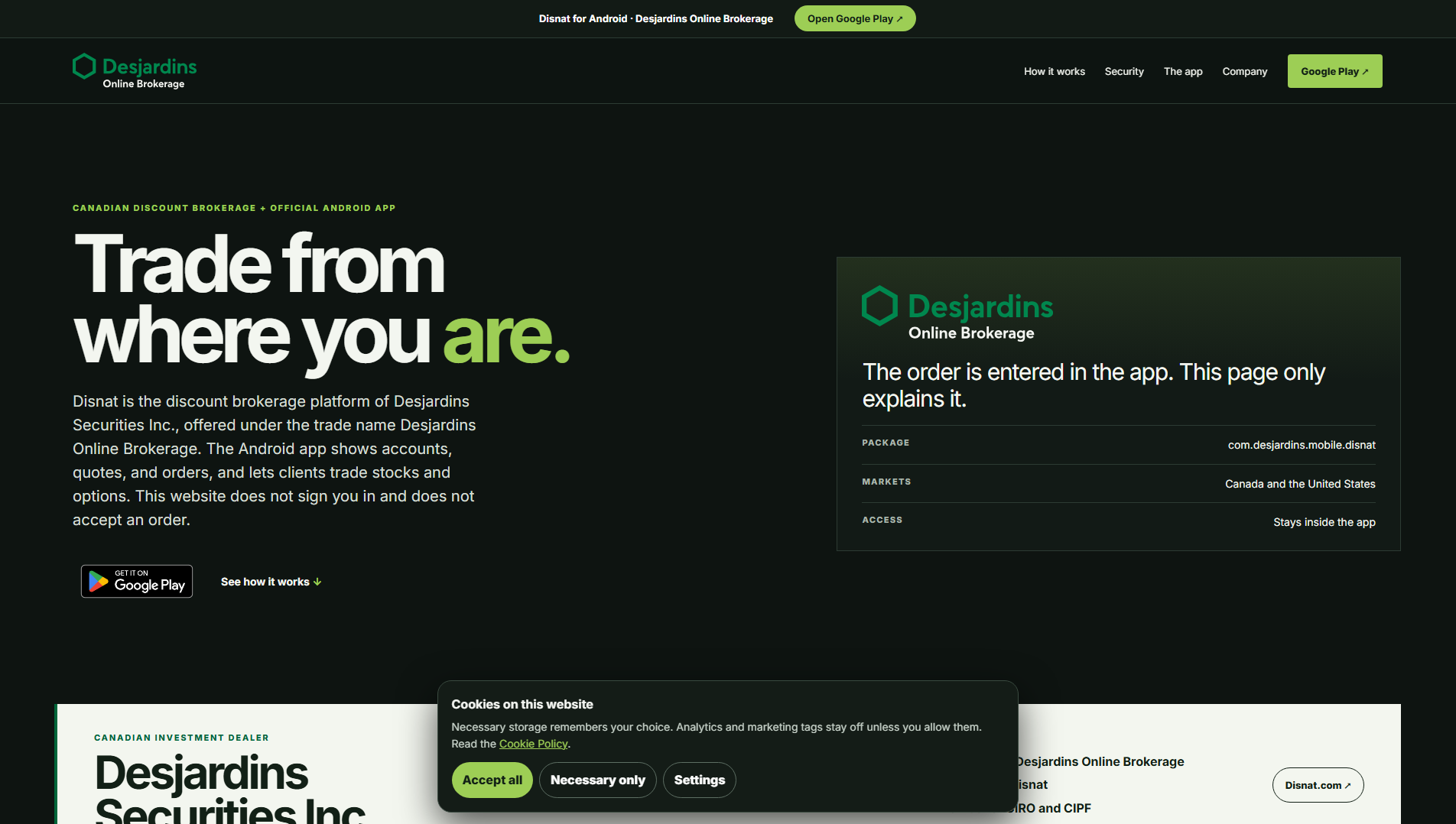The height and width of the screenshot is (824, 1456).
Task: Go to the Security nav item
Action: (1124, 71)
